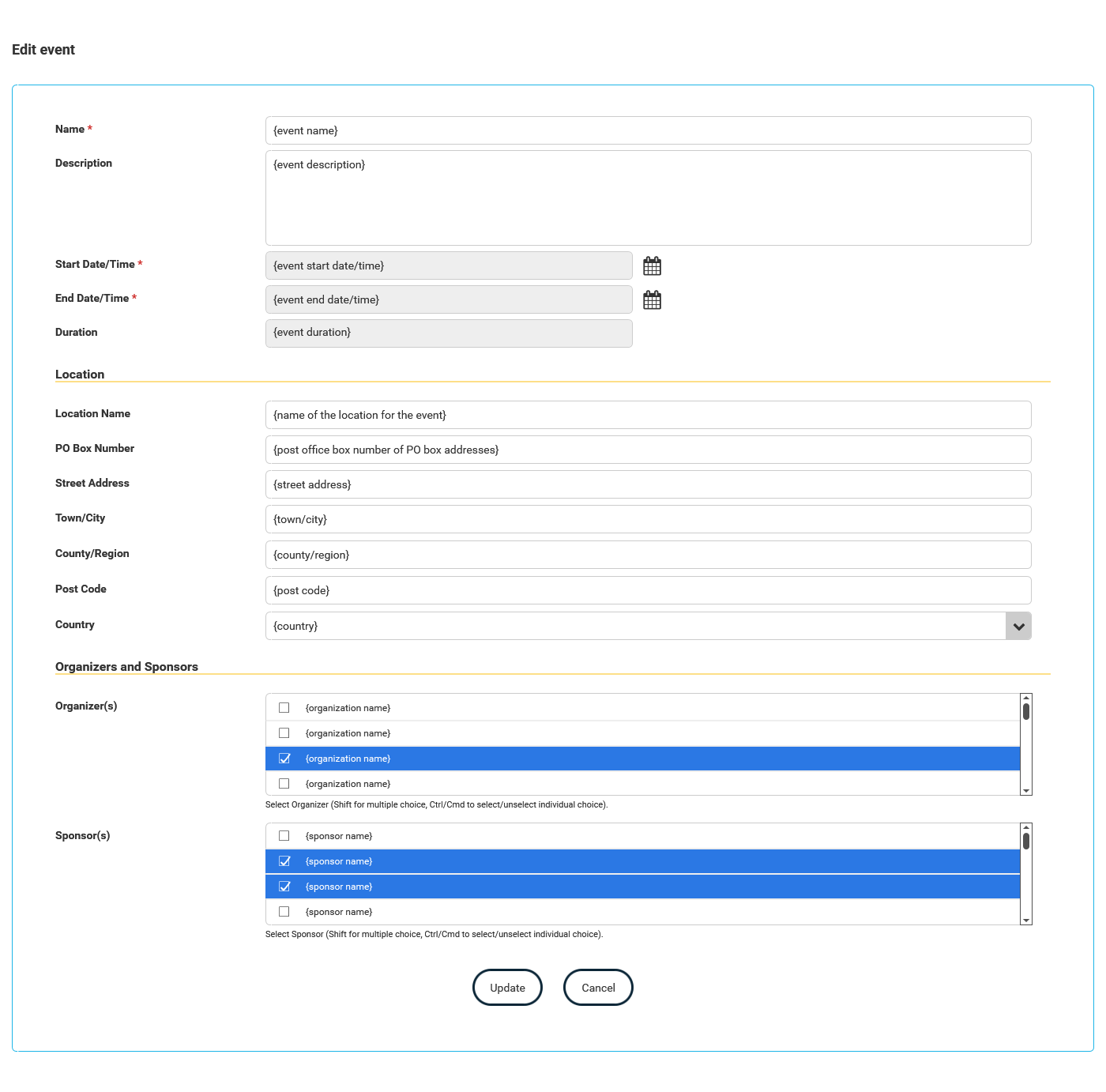Viewport: 1106px width, 1092px height.
Task: Focus the event Name input field
Action: 649,130
